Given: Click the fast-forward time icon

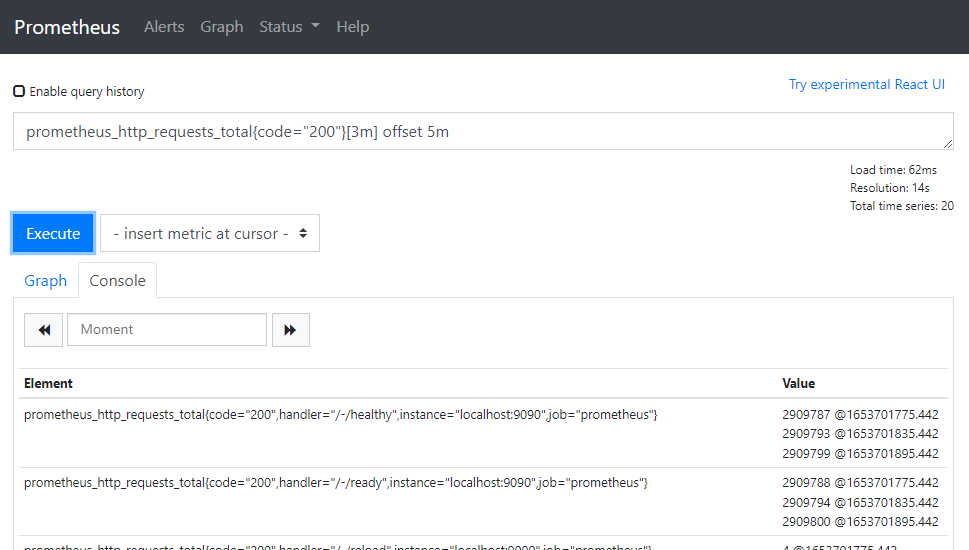Looking at the screenshot, I should click(290, 330).
